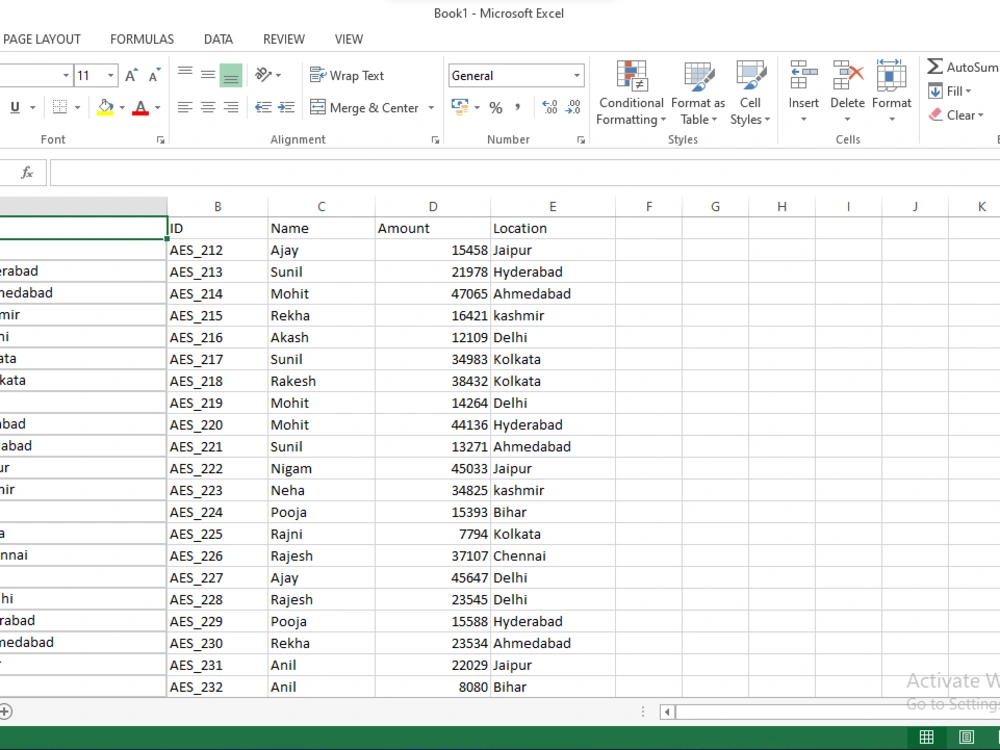
Task: Click the Orientation text rotation icon
Action: (268, 75)
